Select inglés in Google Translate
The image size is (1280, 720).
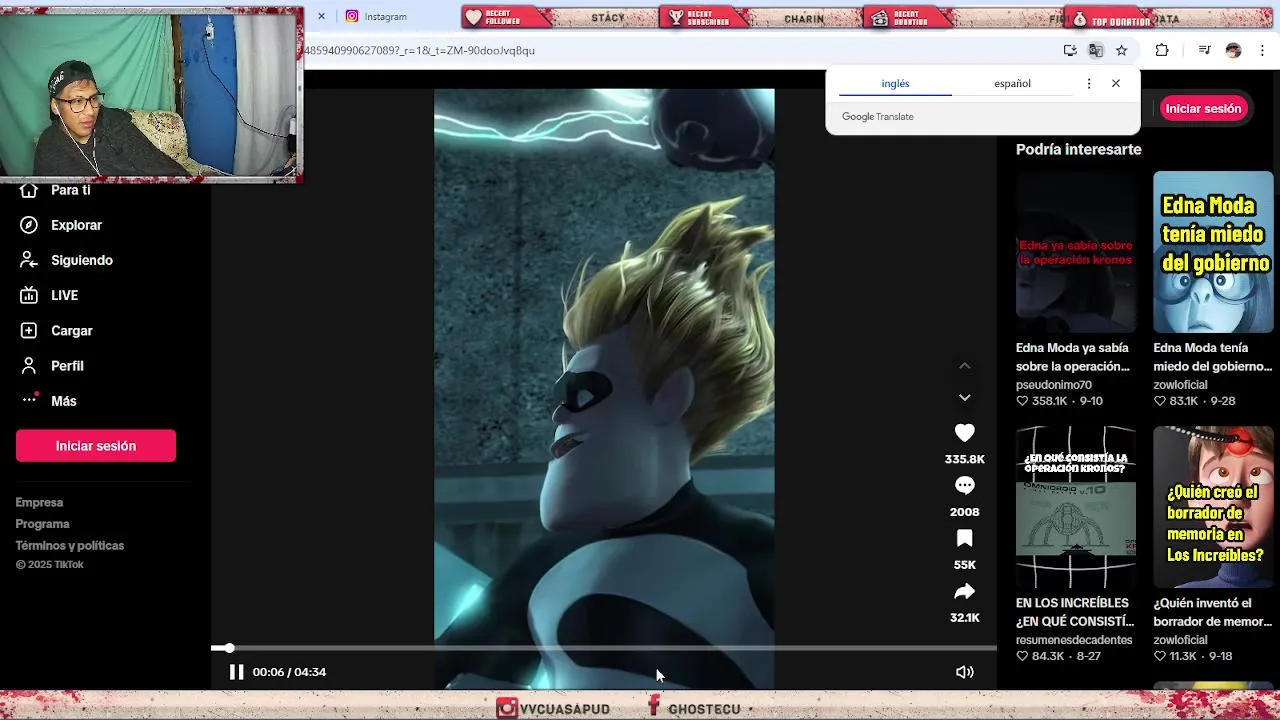click(895, 83)
